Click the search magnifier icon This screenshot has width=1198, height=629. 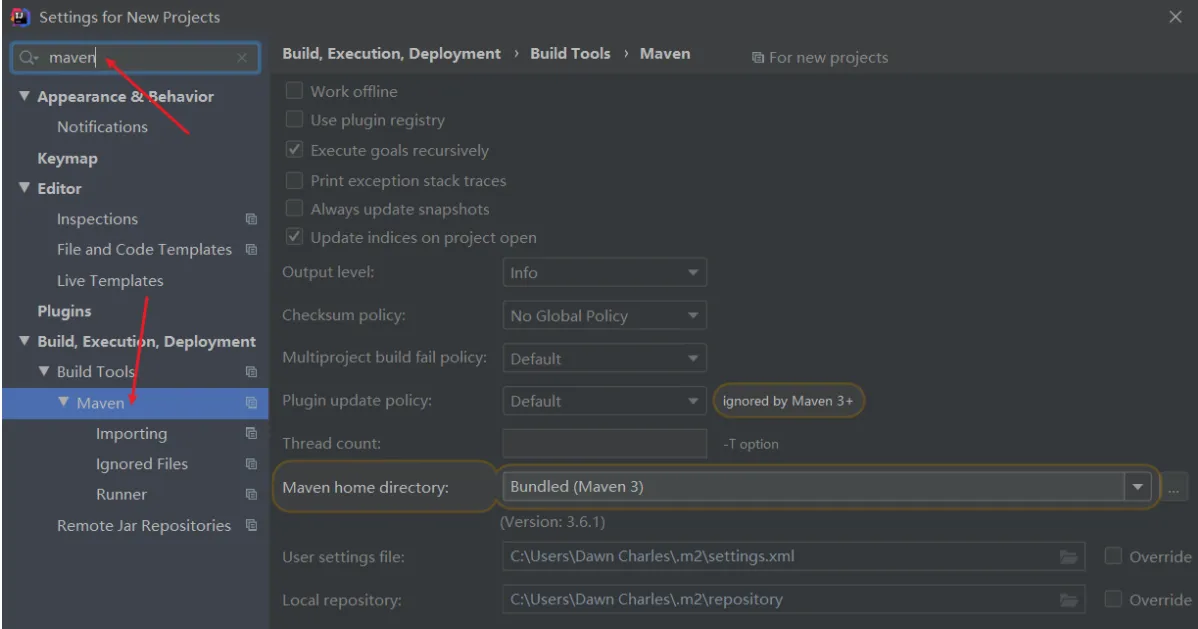[27, 58]
